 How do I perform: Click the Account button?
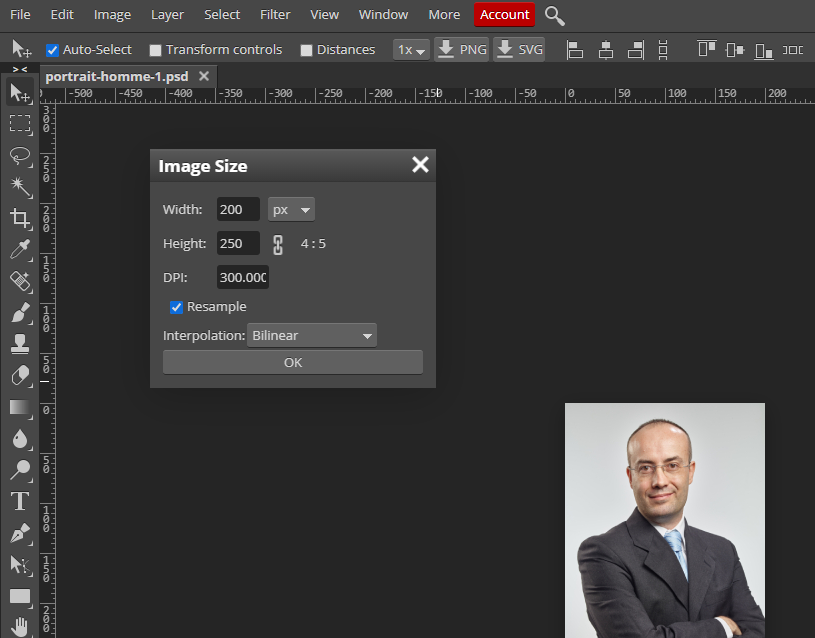(x=504, y=15)
